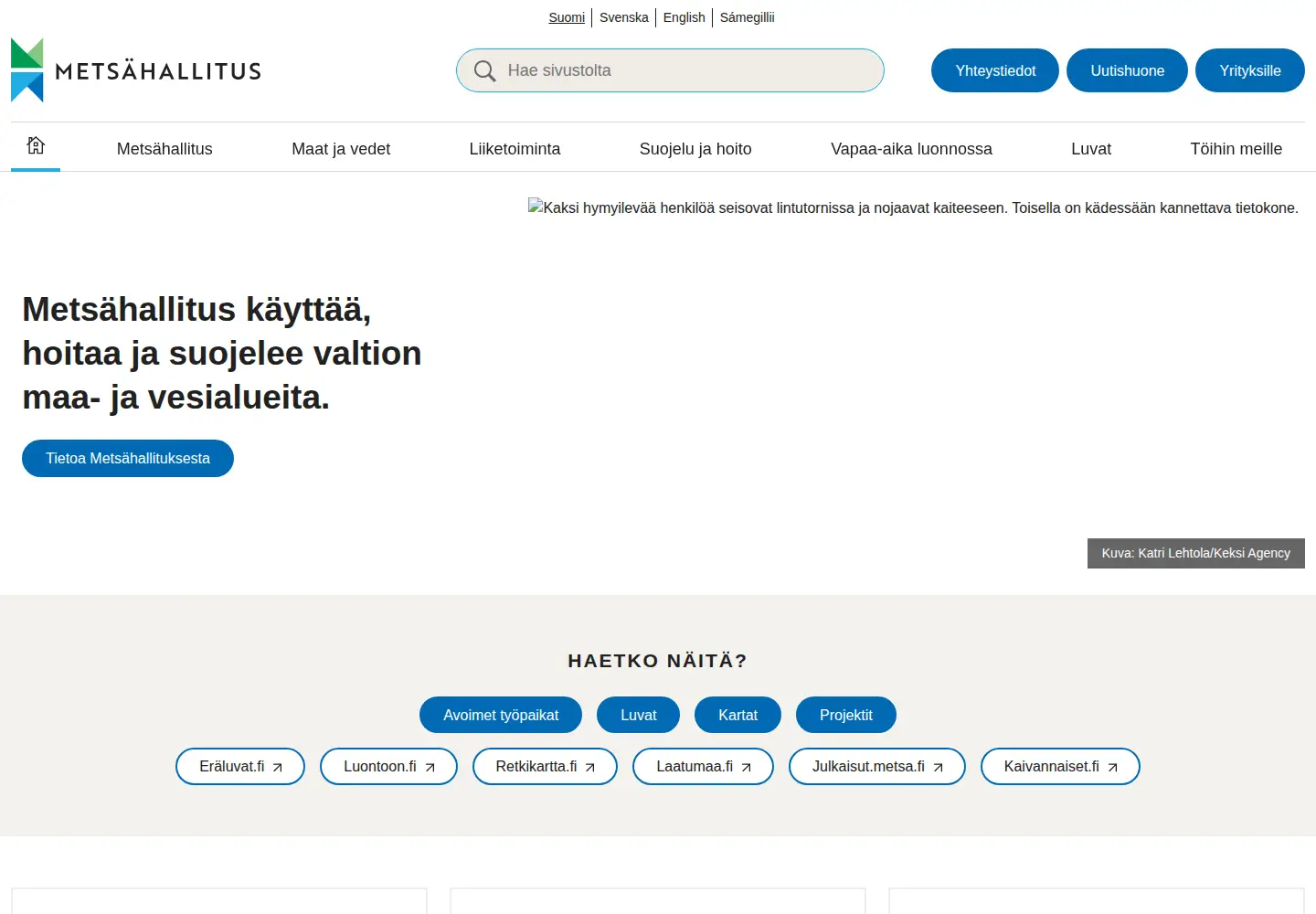Switch language to English
The image size is (1316, 914).
coord(685,17)
